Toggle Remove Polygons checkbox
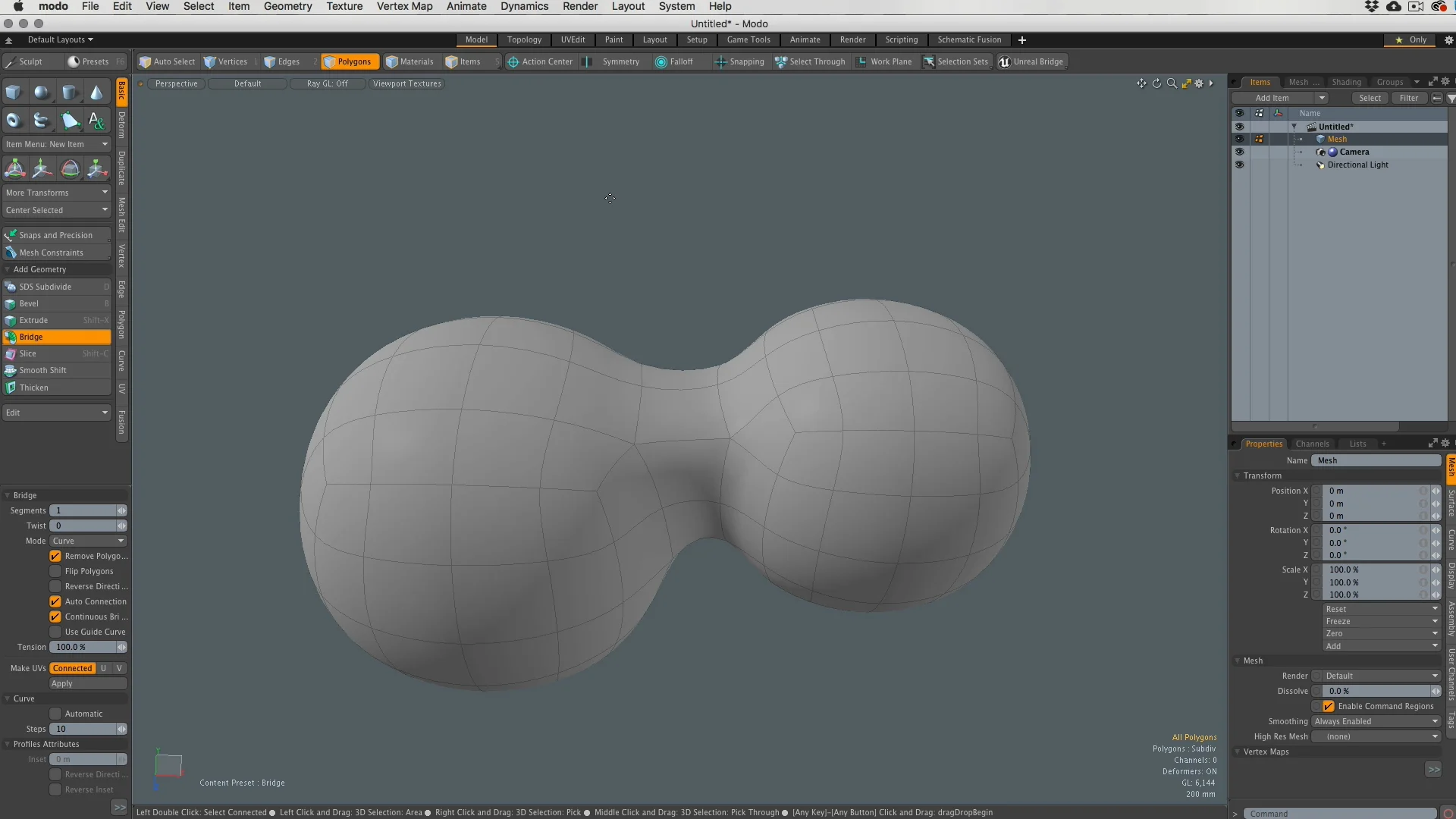Screen dimensions: 1456x819 (55, 557)
